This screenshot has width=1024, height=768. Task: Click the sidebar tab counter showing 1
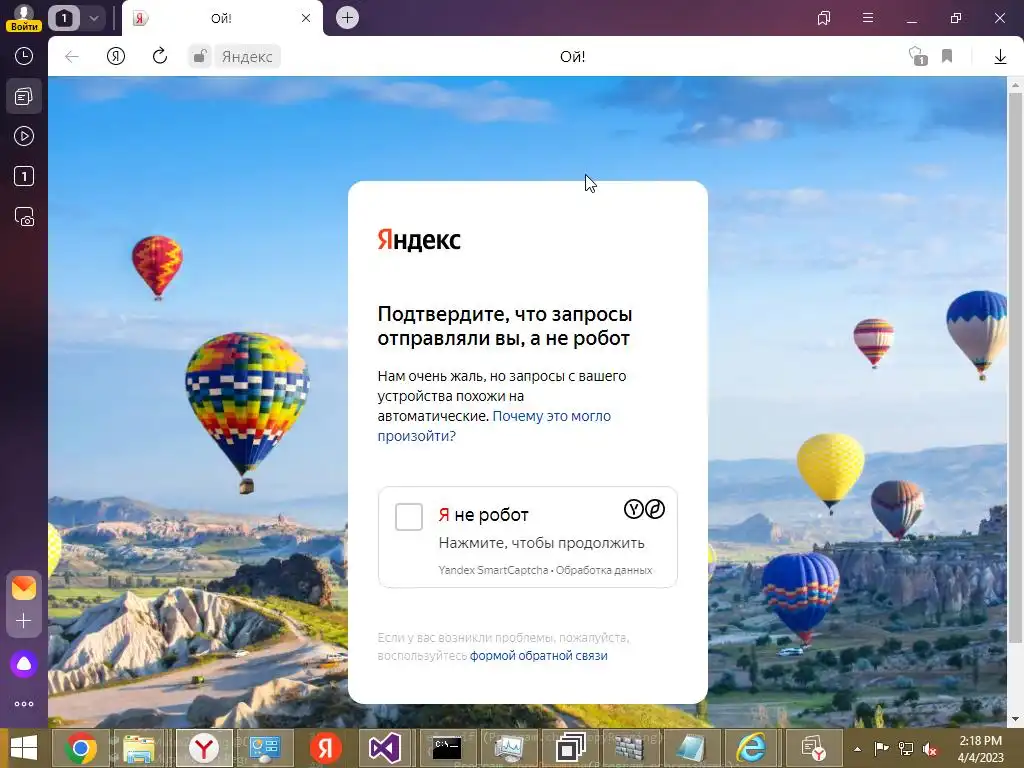(x=24, y=176)
